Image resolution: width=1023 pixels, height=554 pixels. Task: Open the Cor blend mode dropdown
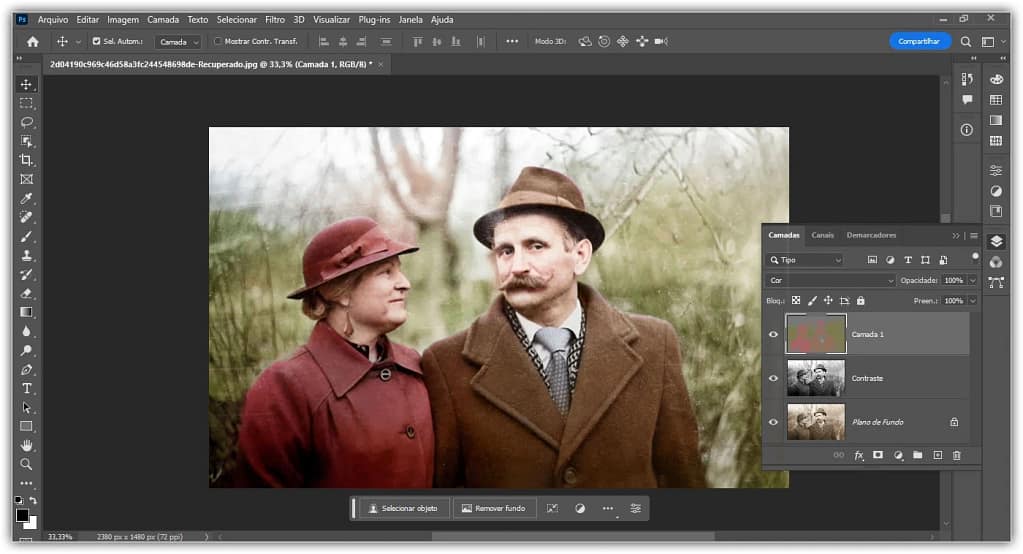point(831,281)
